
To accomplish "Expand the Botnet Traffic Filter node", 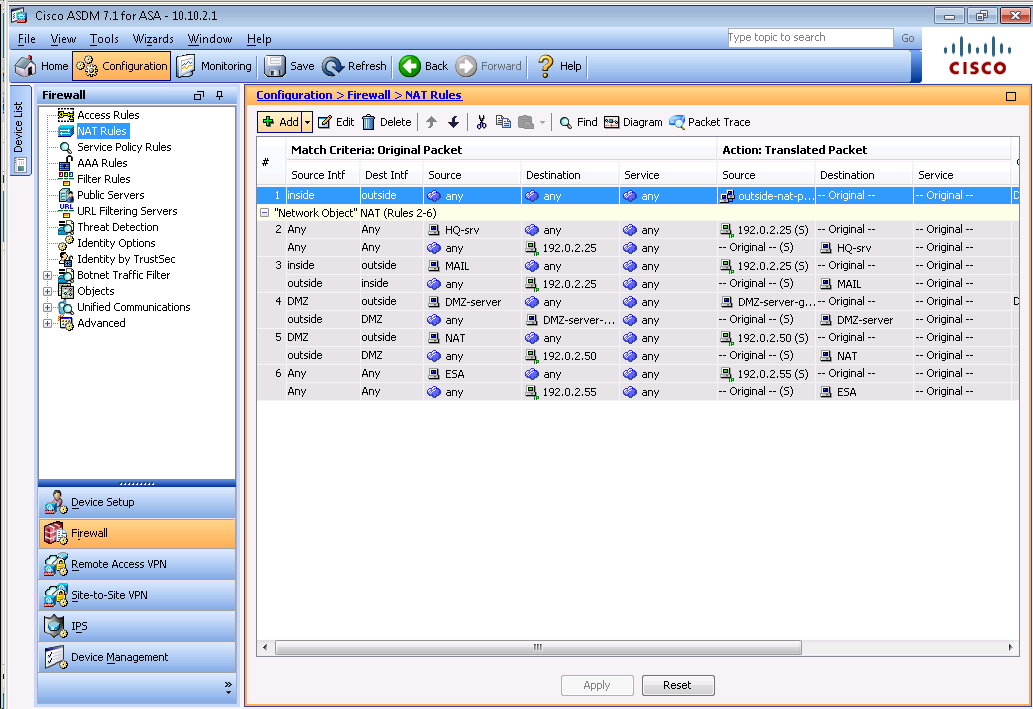I will point(47,275).
